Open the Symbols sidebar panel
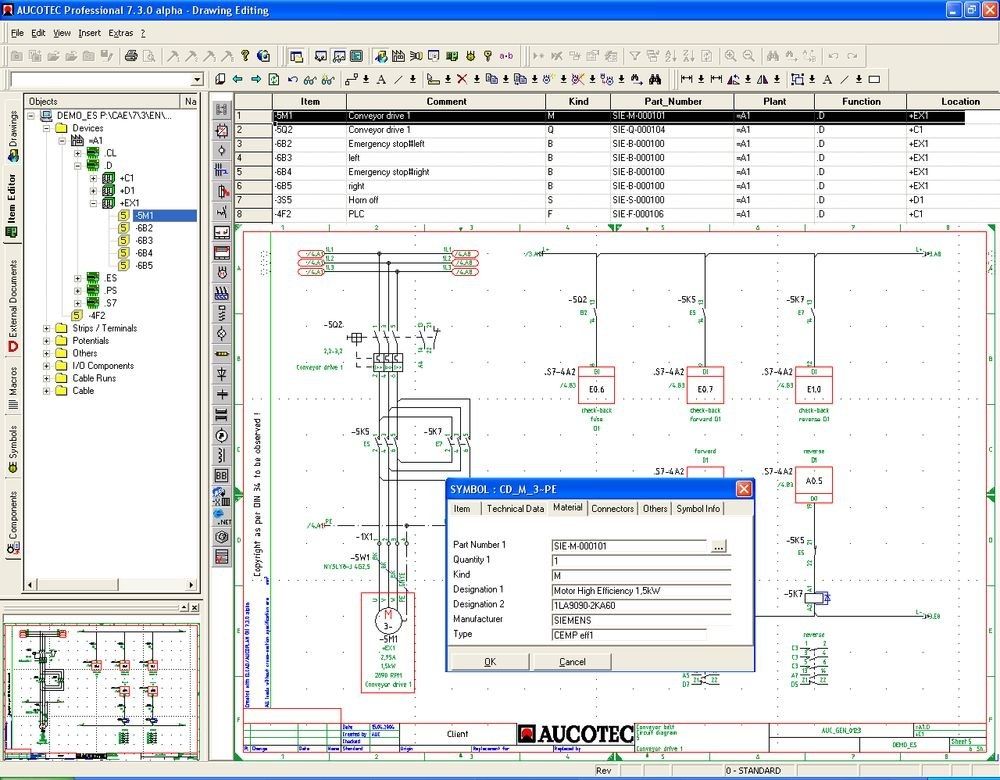This screenshot has width=1000, height=780. [12, 446]
